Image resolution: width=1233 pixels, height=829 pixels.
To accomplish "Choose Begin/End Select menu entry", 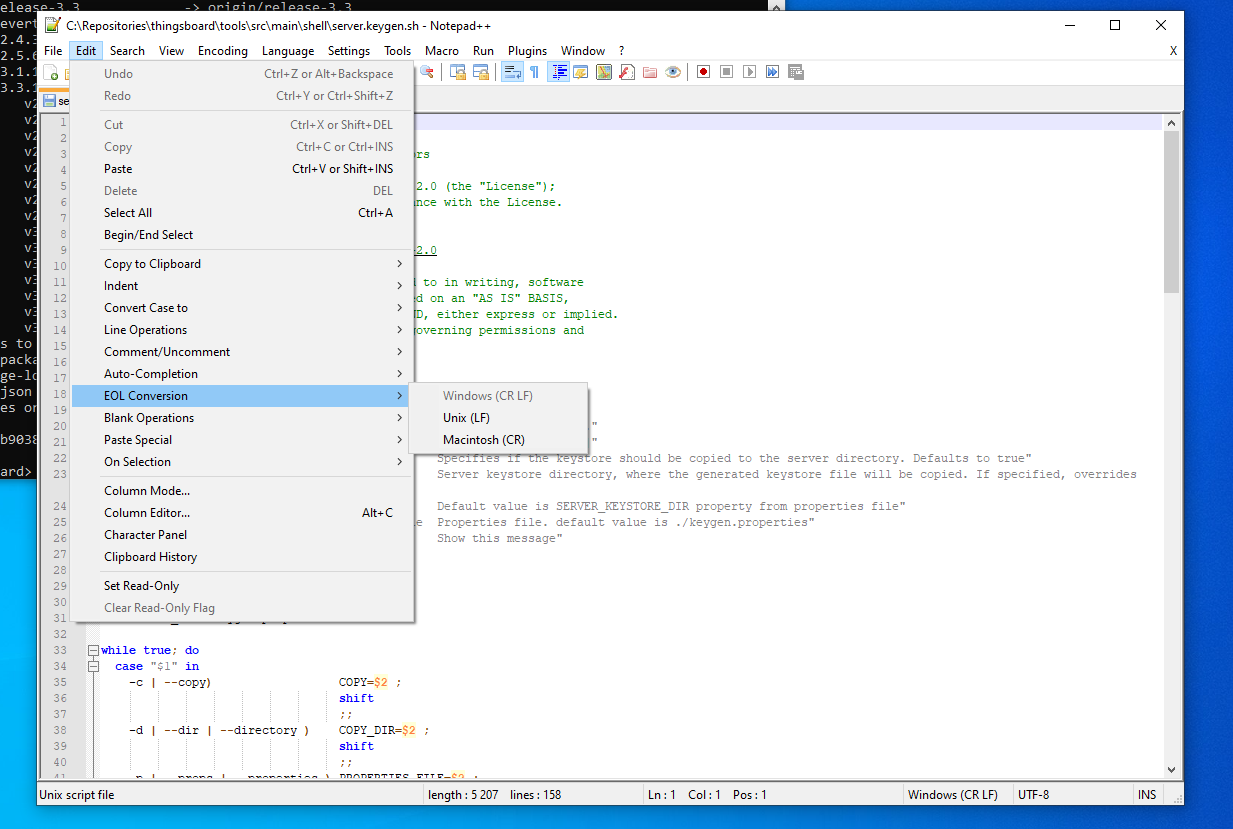I will pos(242,235).
